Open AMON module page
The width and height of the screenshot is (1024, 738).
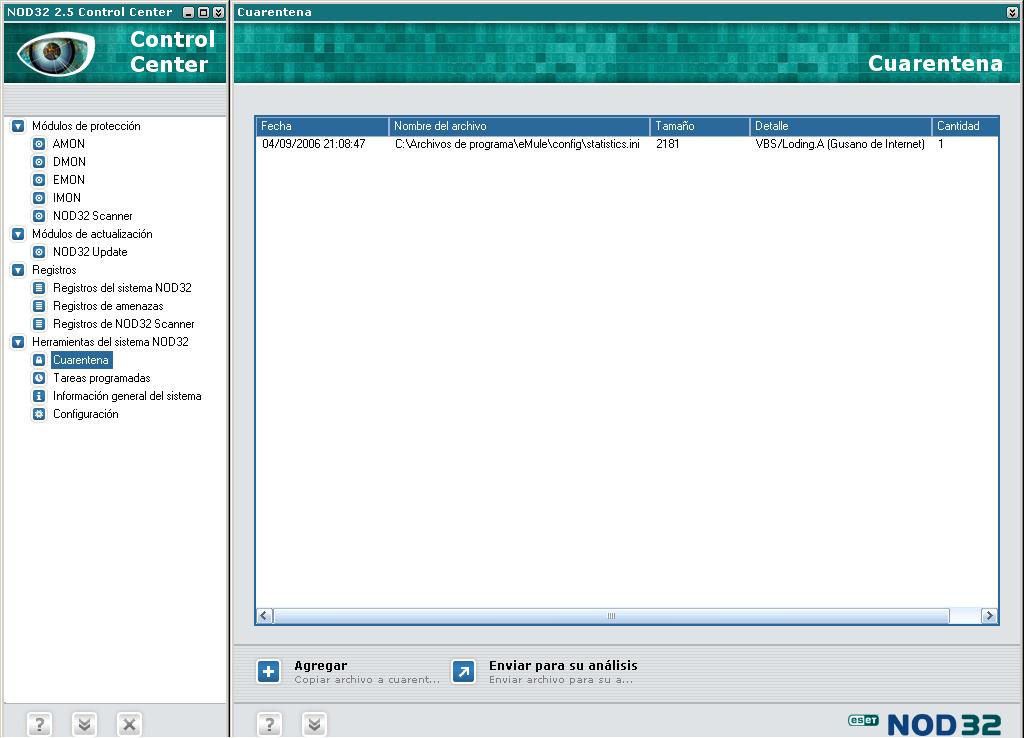click(x=69, y=144)
